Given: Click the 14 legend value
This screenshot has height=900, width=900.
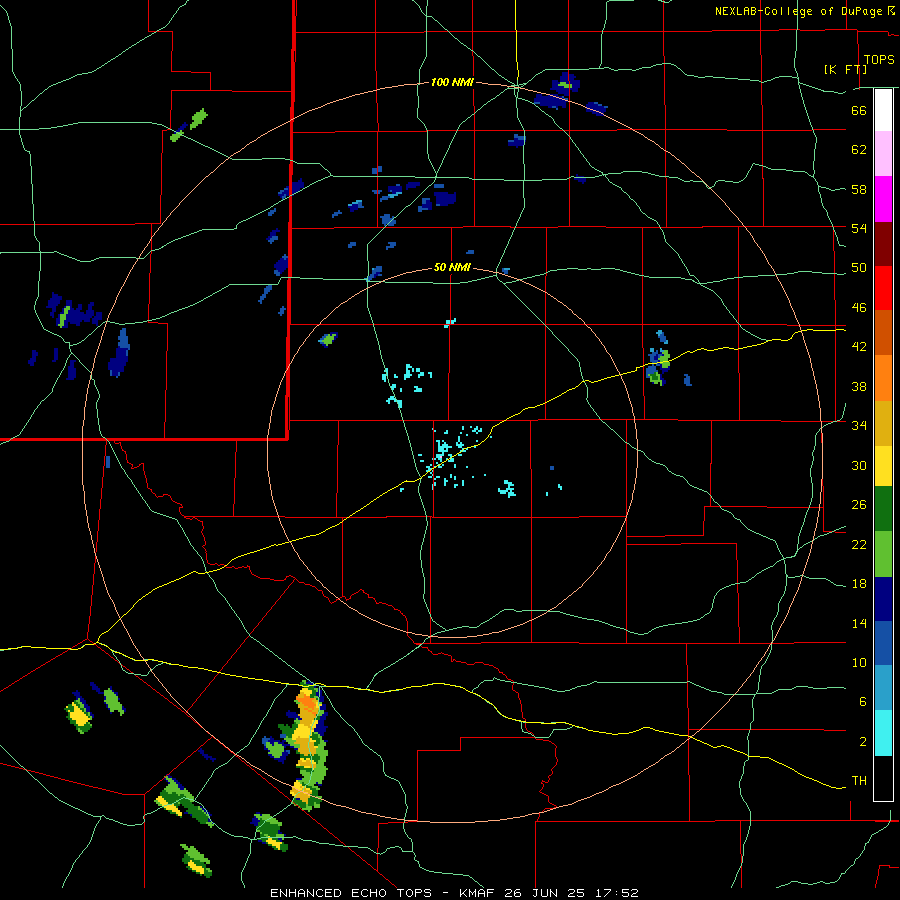Looking at the screenshot, I should (x=859, y=623).
